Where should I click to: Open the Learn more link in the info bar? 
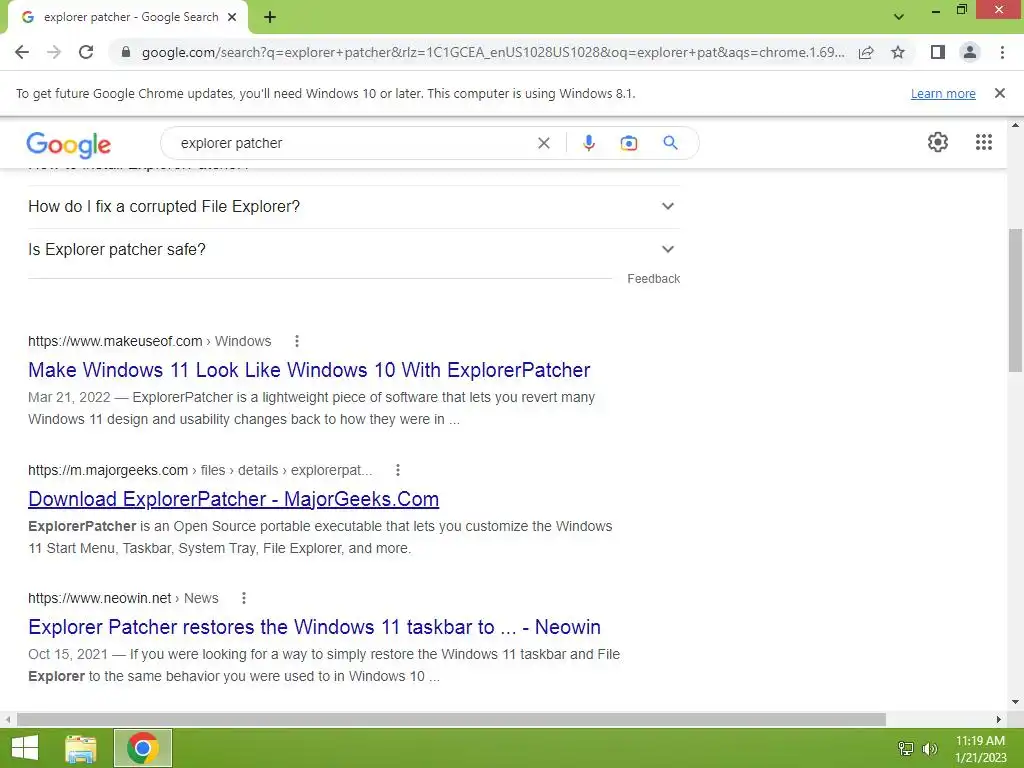point(943,93)
